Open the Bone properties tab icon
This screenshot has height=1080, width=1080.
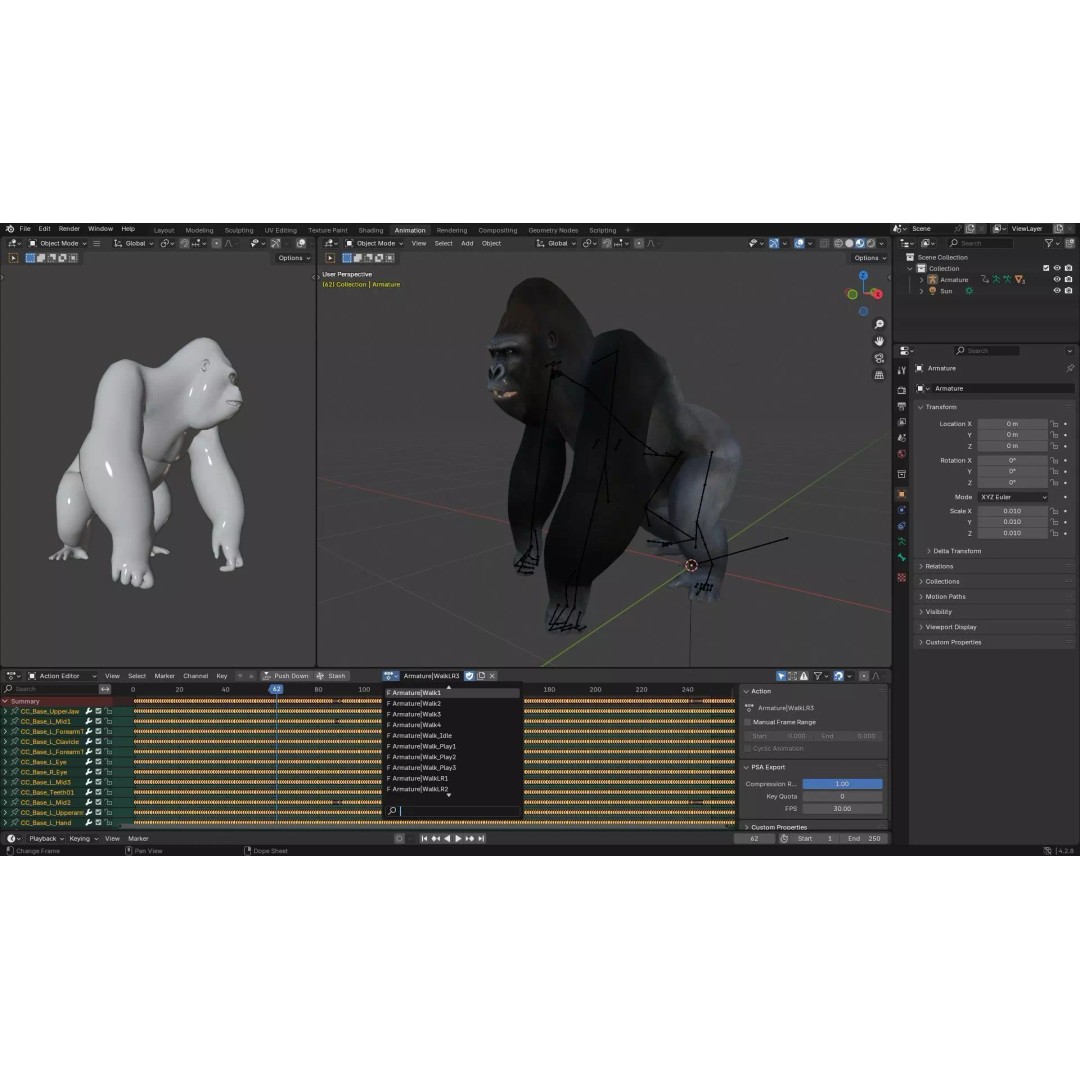(x=902, y=558)
